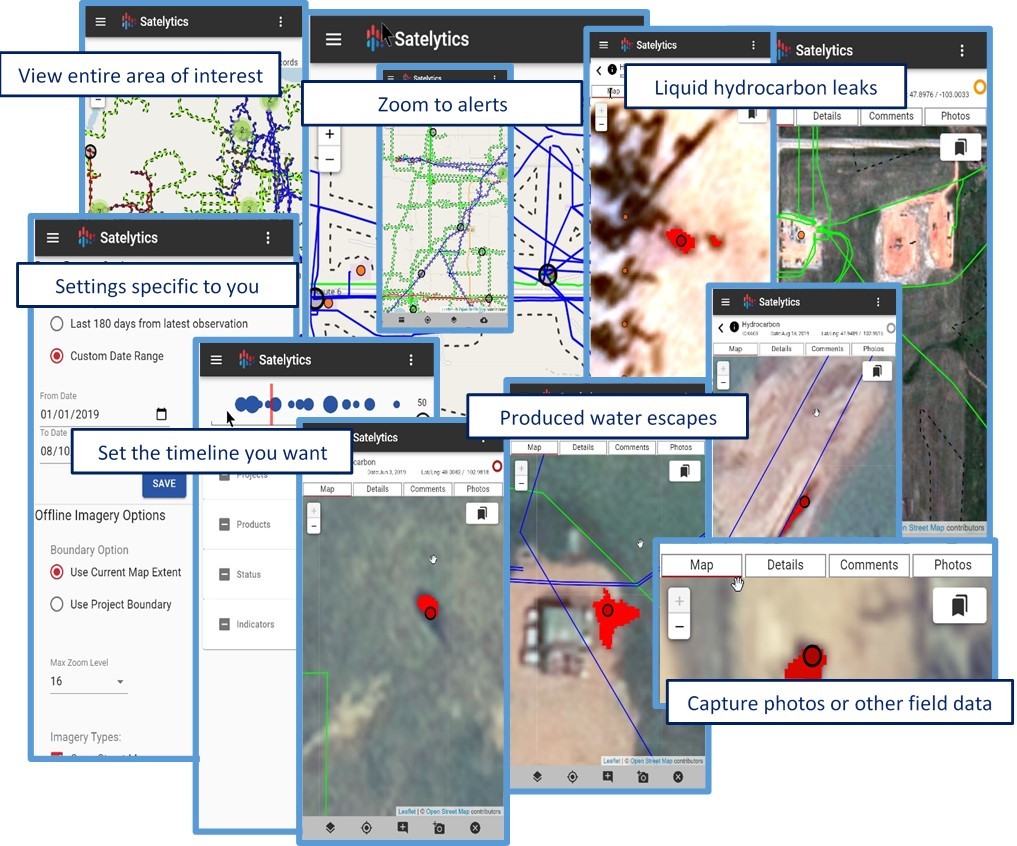Select Custom Date Range option
Viewport: 1017px width, 846px height.
(x=57, y=356)
